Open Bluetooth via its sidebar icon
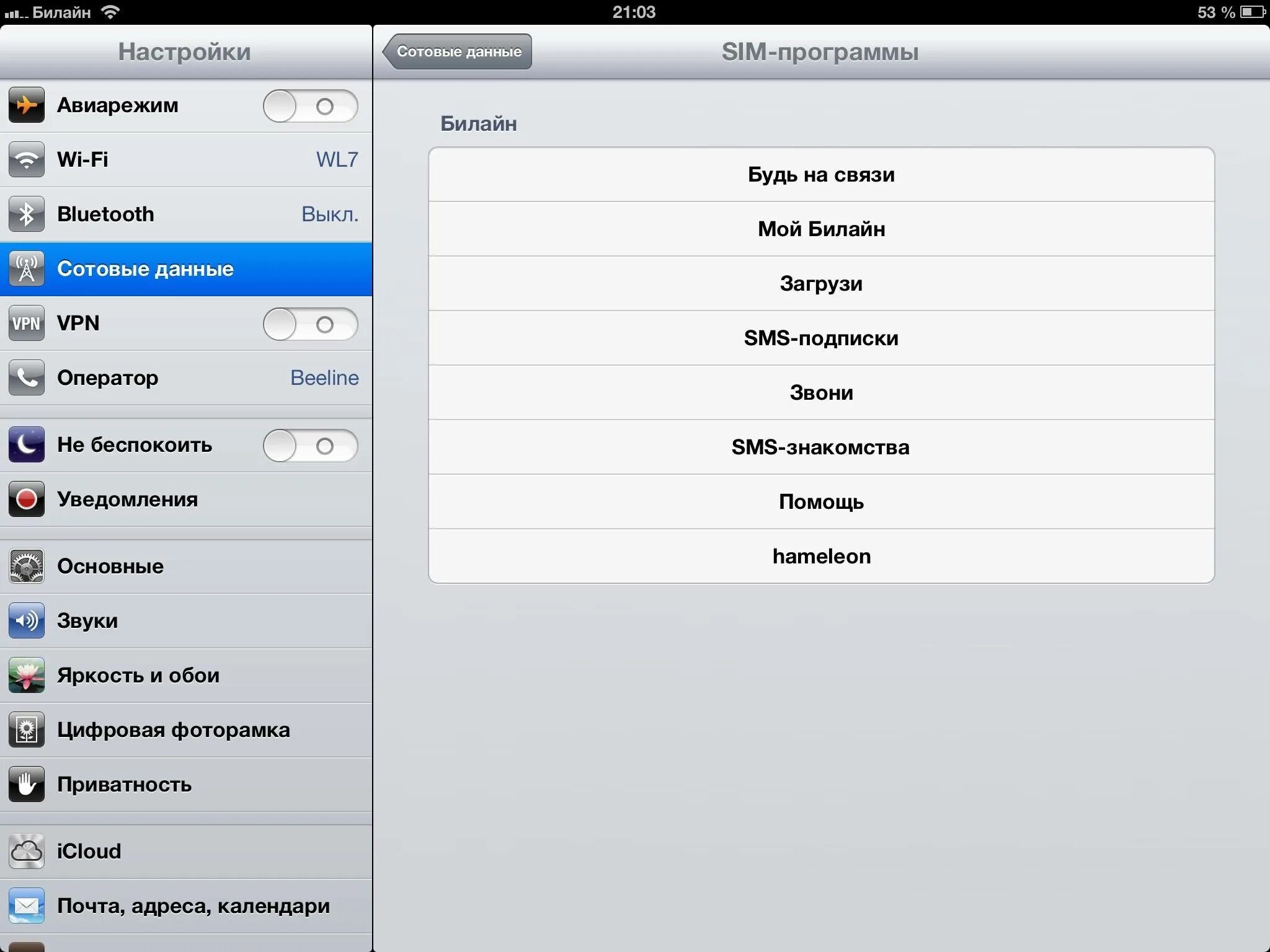This screenshot has width=1270, height=952. coord(26,214)
